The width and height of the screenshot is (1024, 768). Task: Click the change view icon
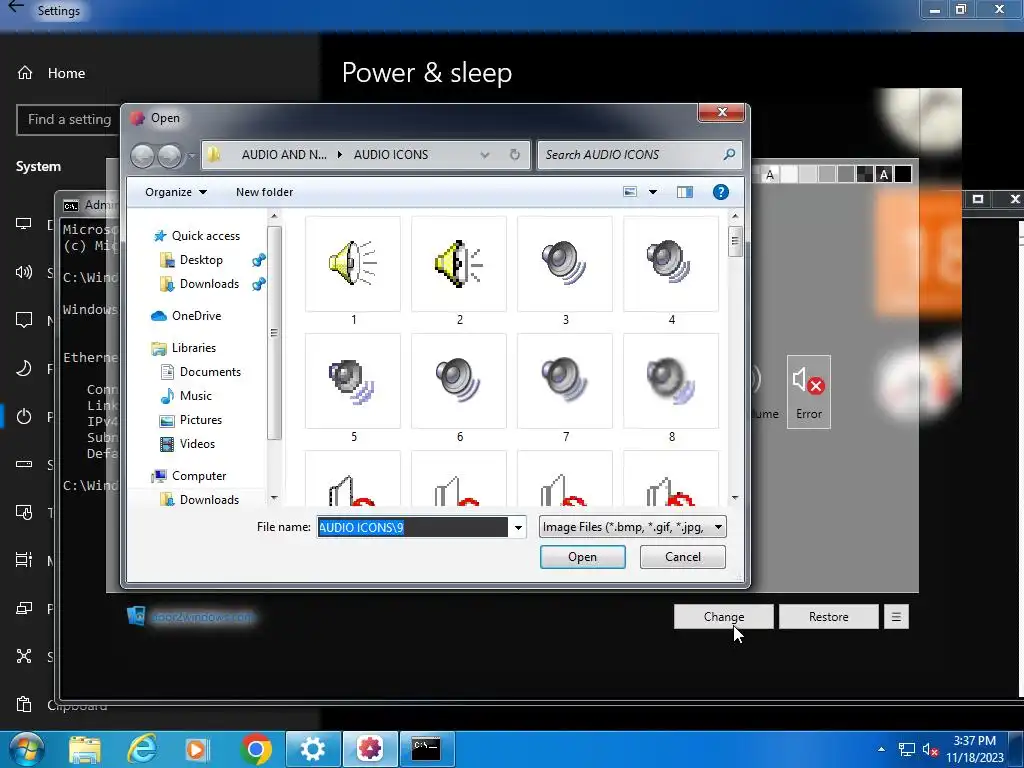(x=630, y=192)
